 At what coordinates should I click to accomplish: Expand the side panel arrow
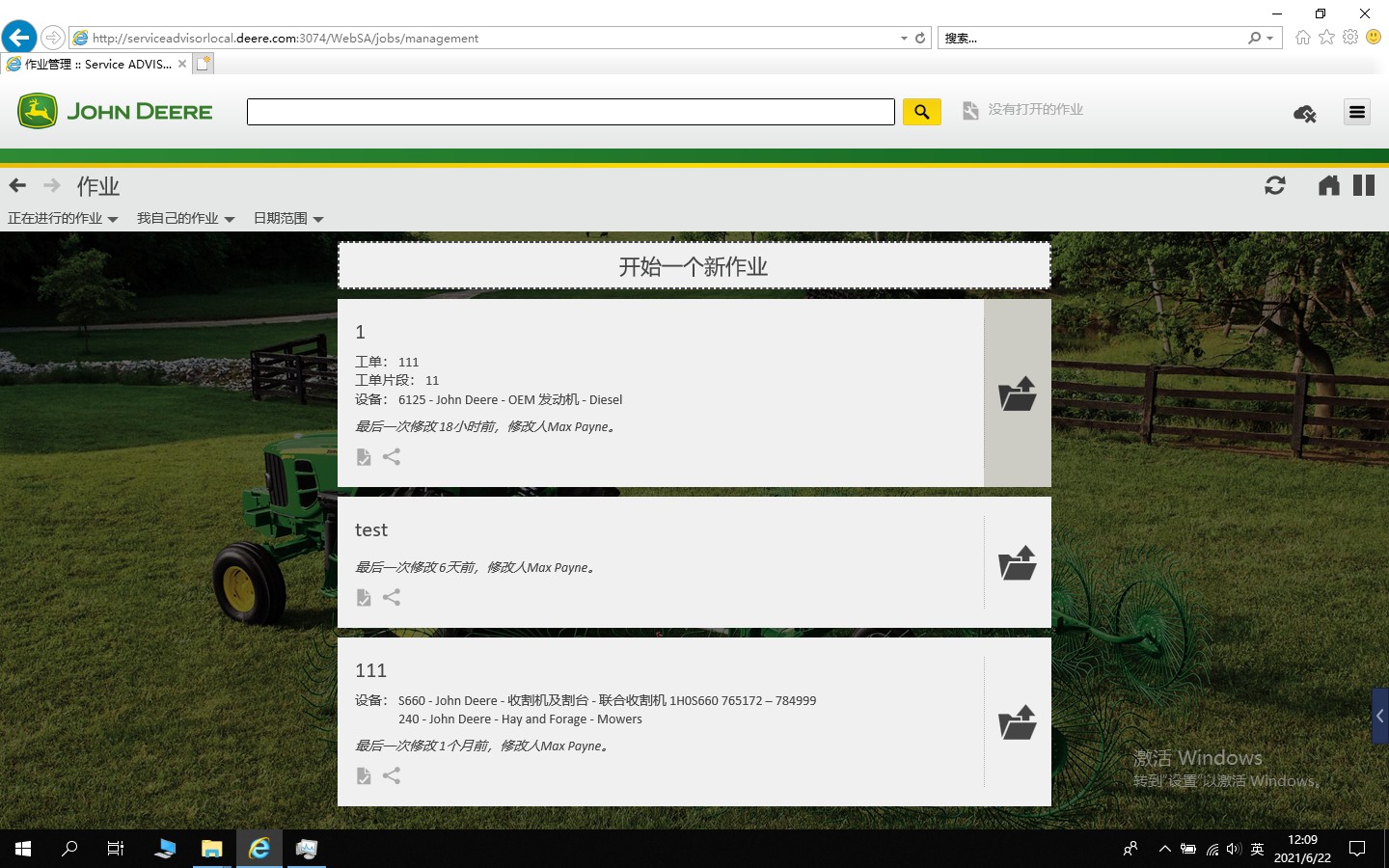[x=1380, y=716]
